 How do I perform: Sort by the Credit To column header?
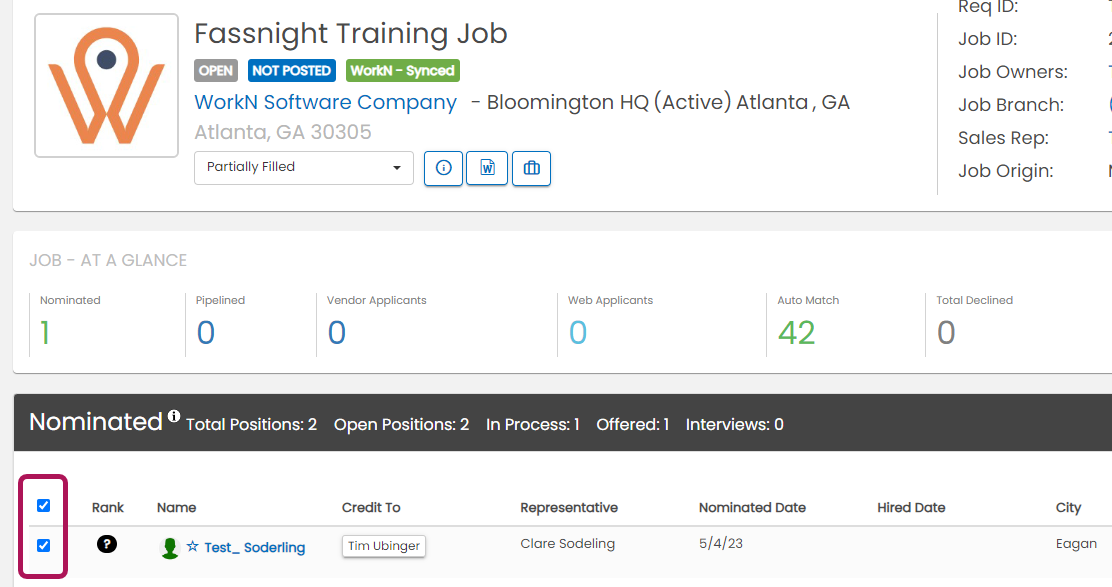click(371, 508)
